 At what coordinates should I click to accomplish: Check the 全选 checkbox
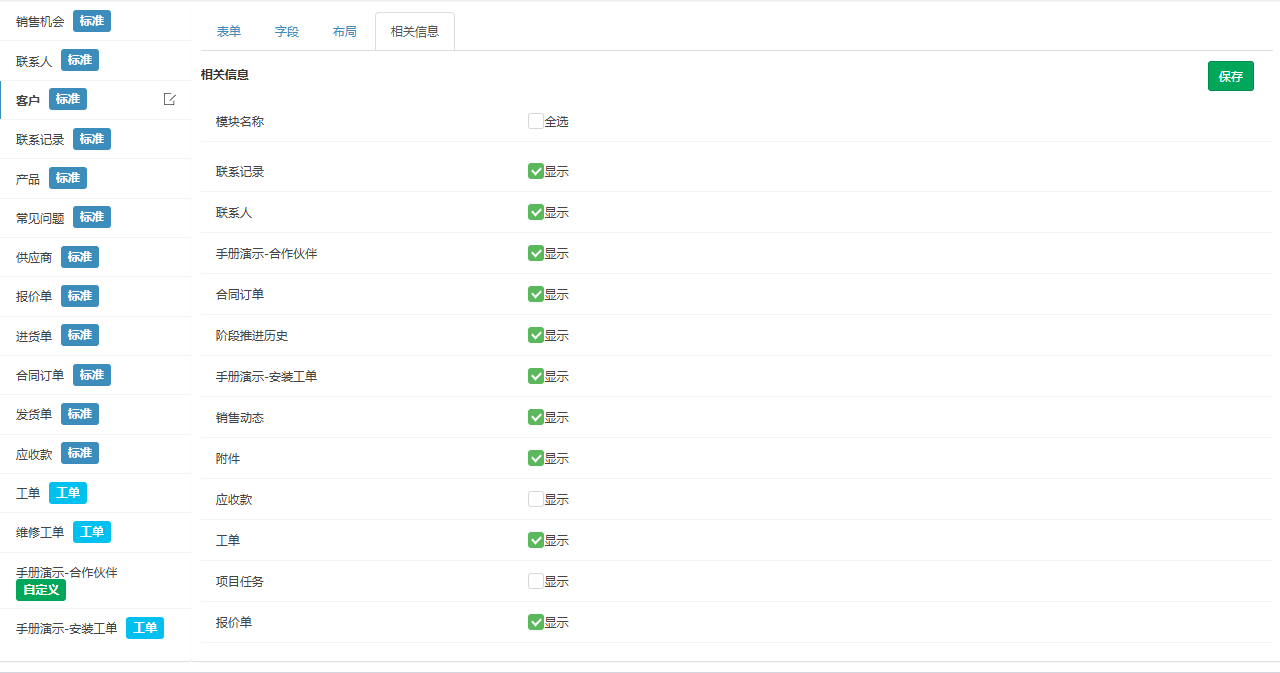click(536, 121)
